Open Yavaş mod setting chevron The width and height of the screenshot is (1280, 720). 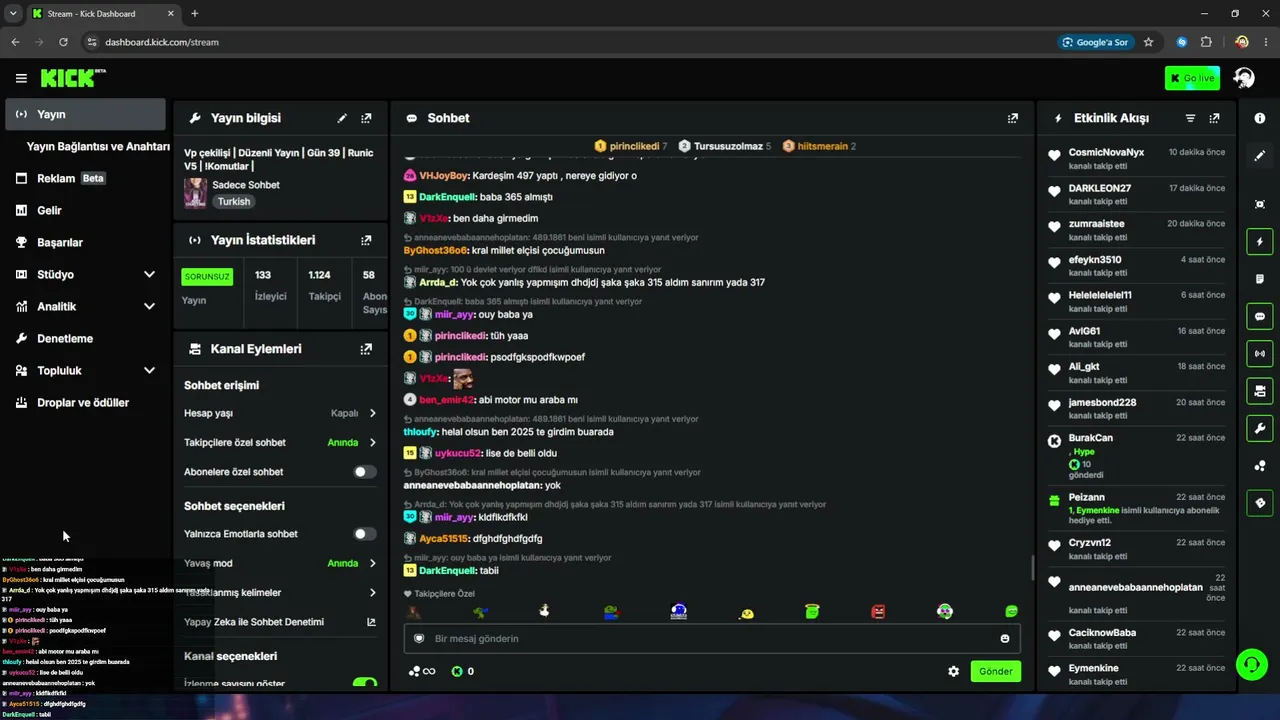click(372, 563)
